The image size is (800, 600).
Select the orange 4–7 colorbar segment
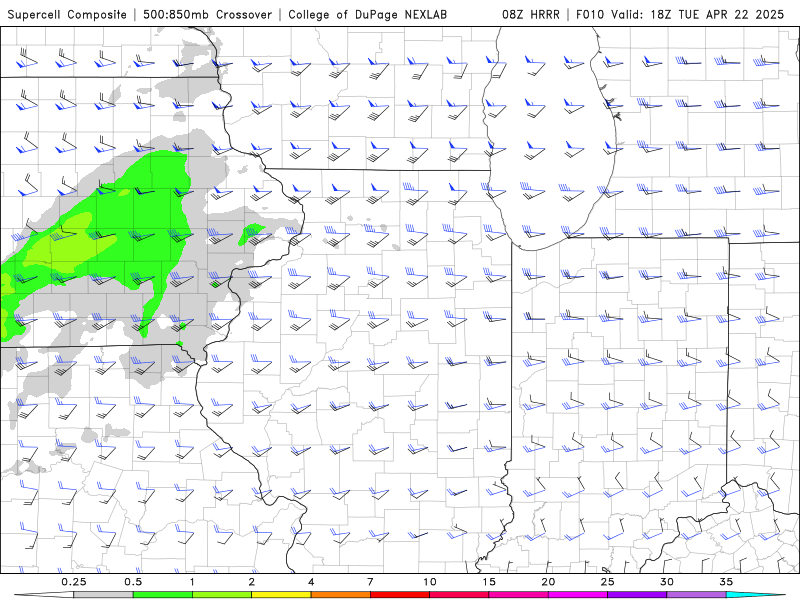[340, 595]
